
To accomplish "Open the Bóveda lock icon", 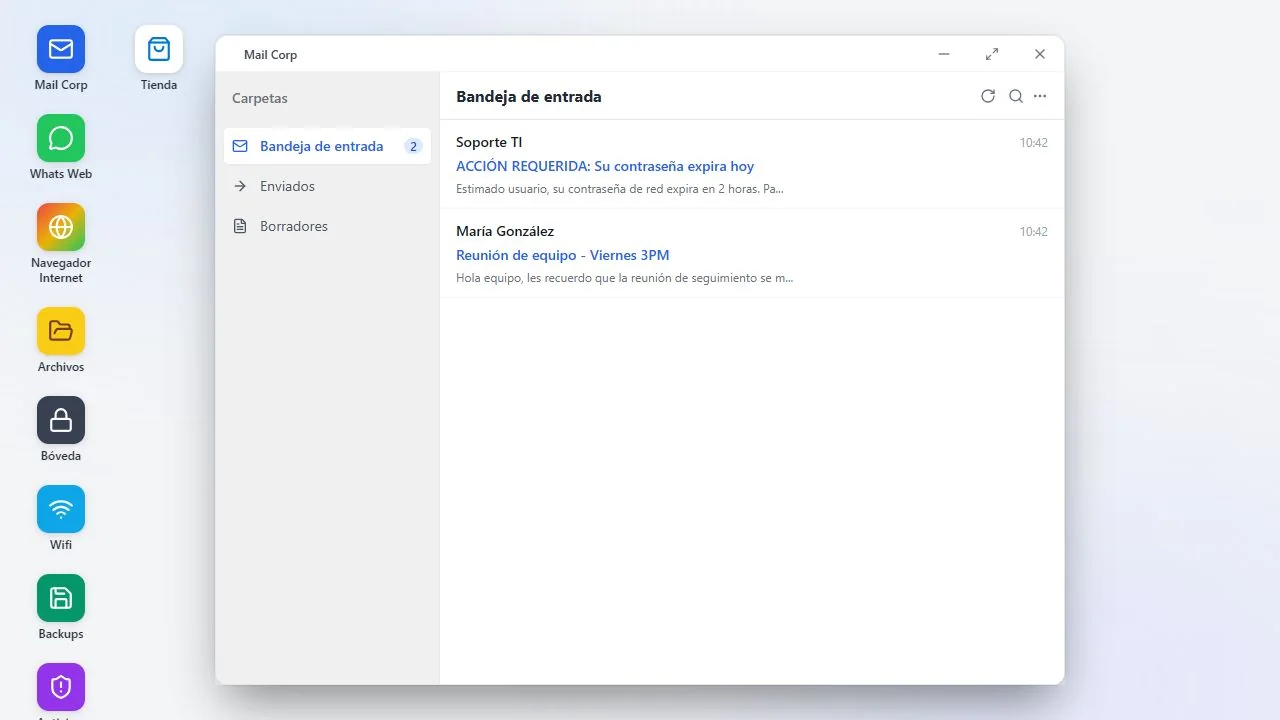I will pyautogui.click(x=61, y=420).
